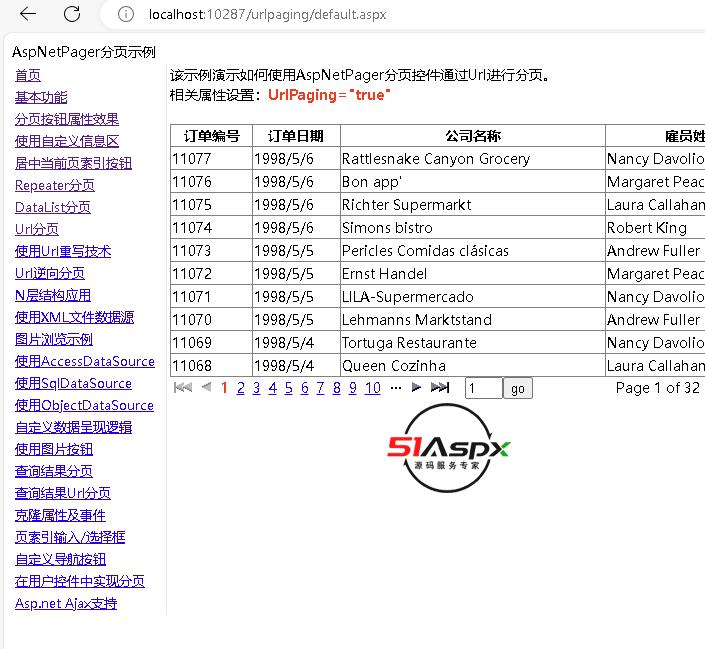Go to page 5 in pager
Screen dimensions: 705x649
pyautogui.click(x=289, y=388)
